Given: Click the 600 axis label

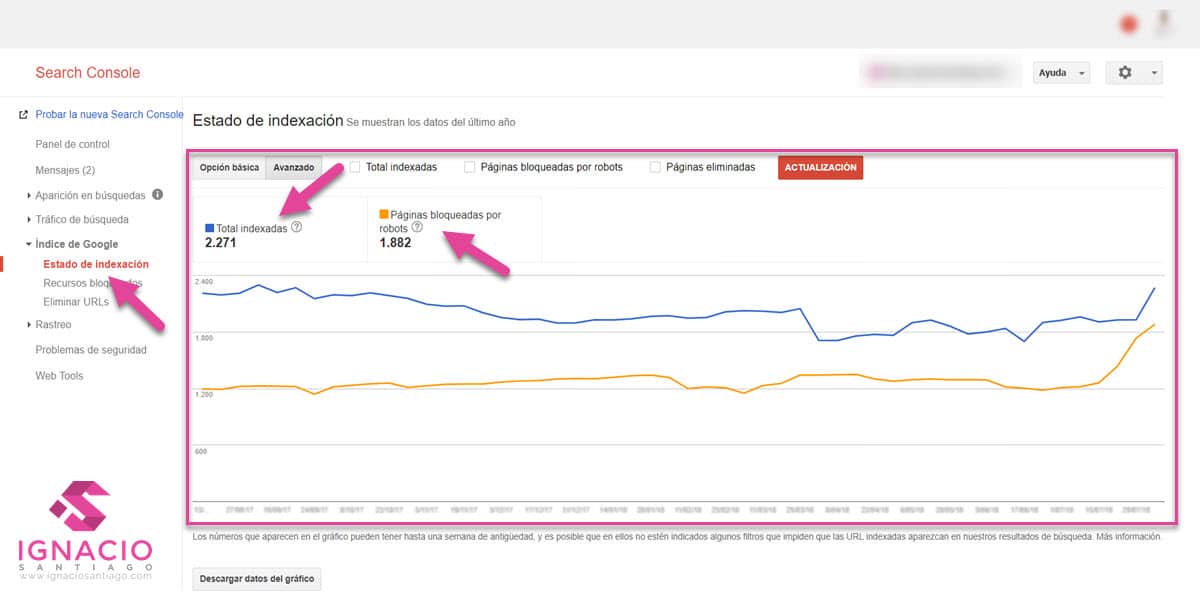Looking at the screenshot, I should click(x=200, y=451).
